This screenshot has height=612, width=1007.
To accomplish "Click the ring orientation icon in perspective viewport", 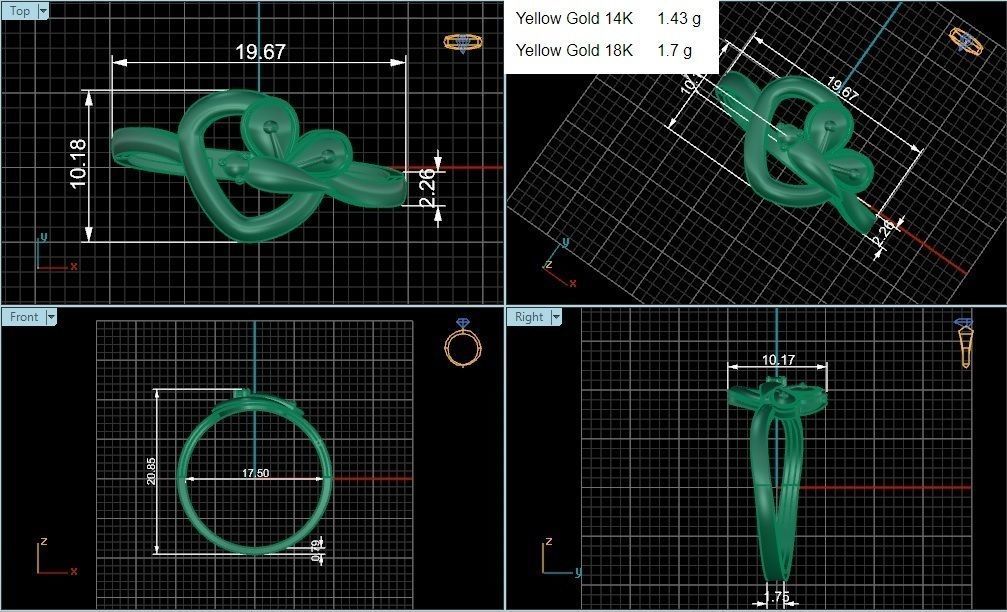I will point(966,41).
